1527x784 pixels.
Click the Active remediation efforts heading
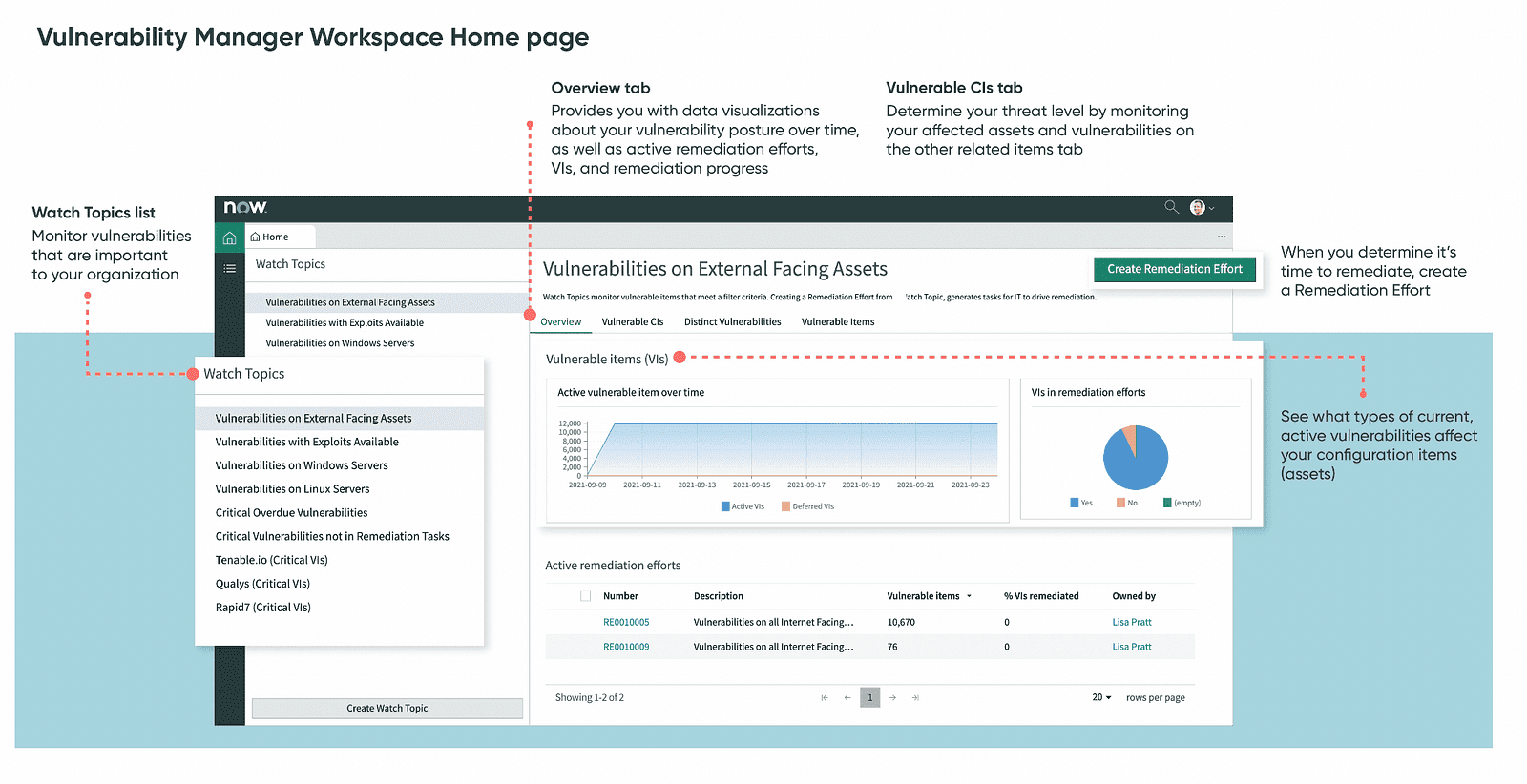[x=613, y=566]
